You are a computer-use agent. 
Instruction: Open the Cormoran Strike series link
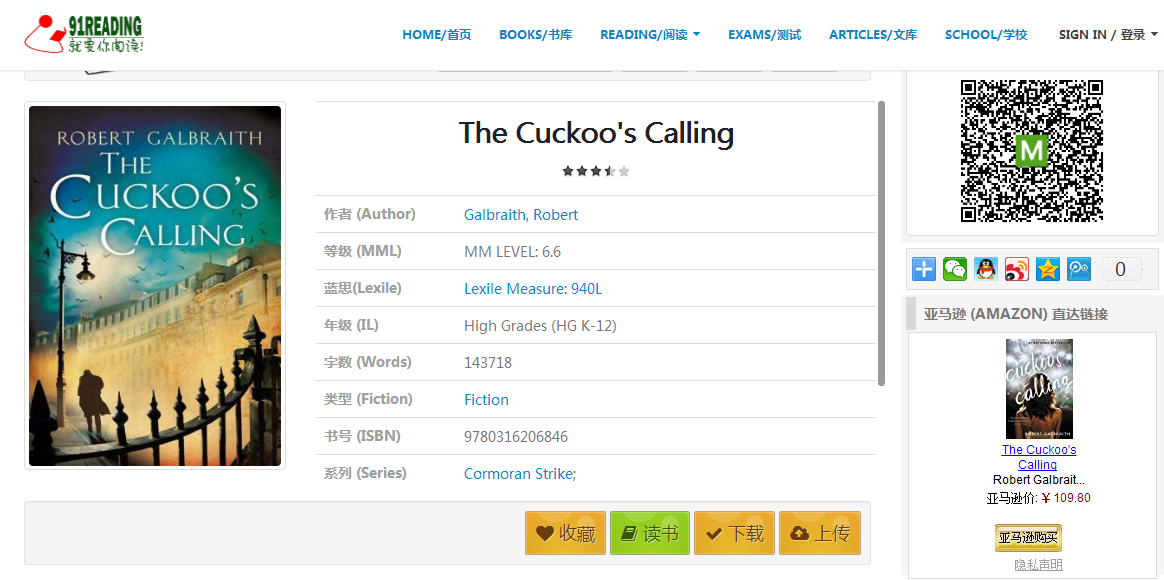click(x=520, y=474)
